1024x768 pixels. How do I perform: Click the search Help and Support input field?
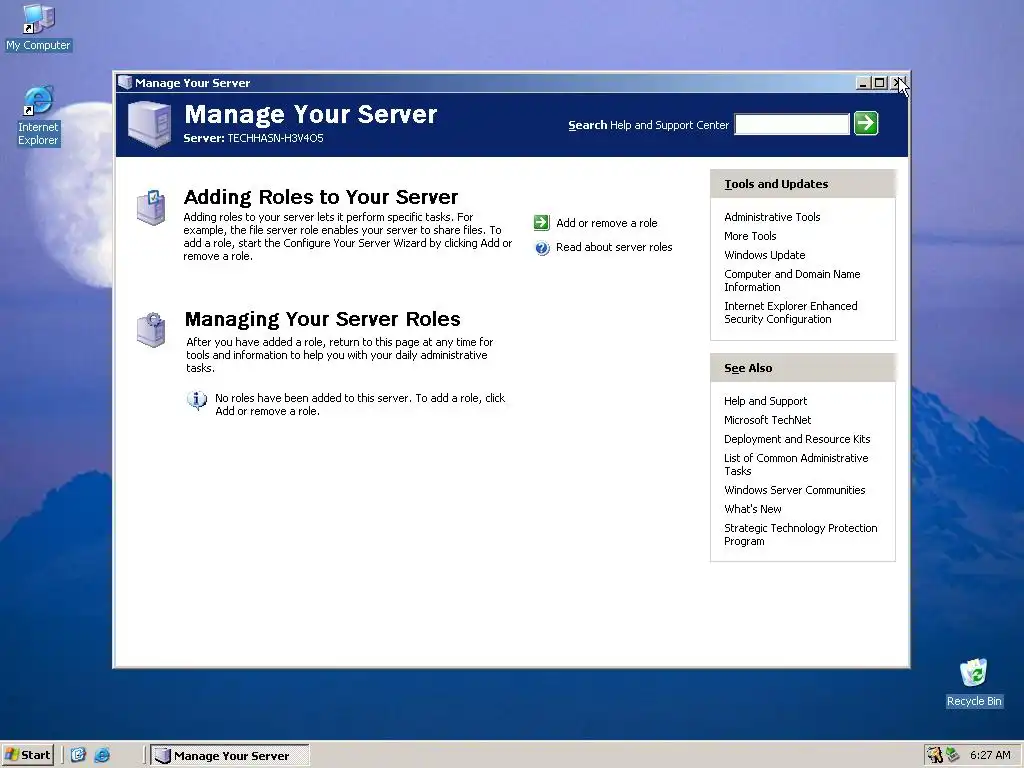(792, 124)
